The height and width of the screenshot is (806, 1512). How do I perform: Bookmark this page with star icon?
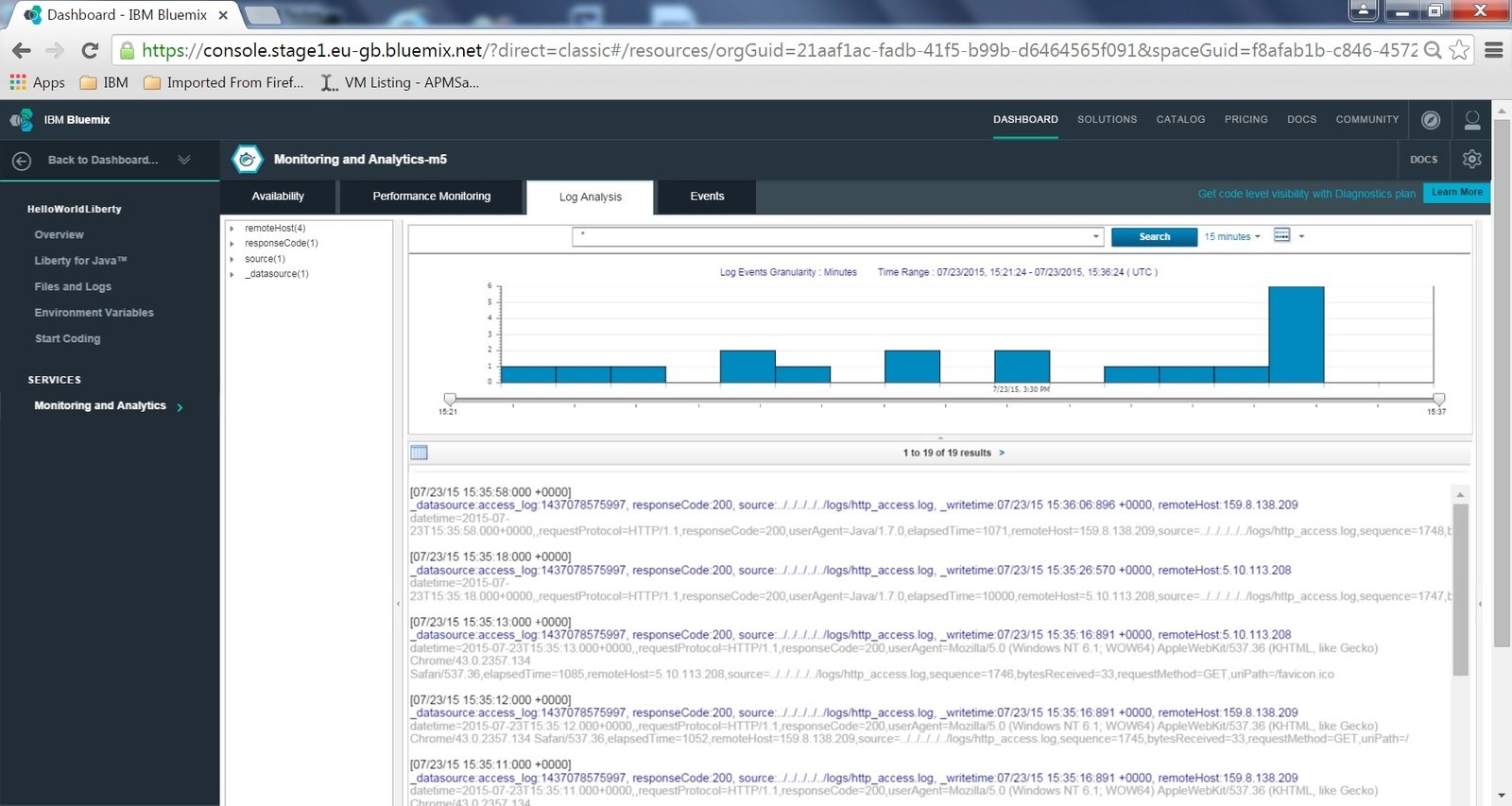[1459, 50]
